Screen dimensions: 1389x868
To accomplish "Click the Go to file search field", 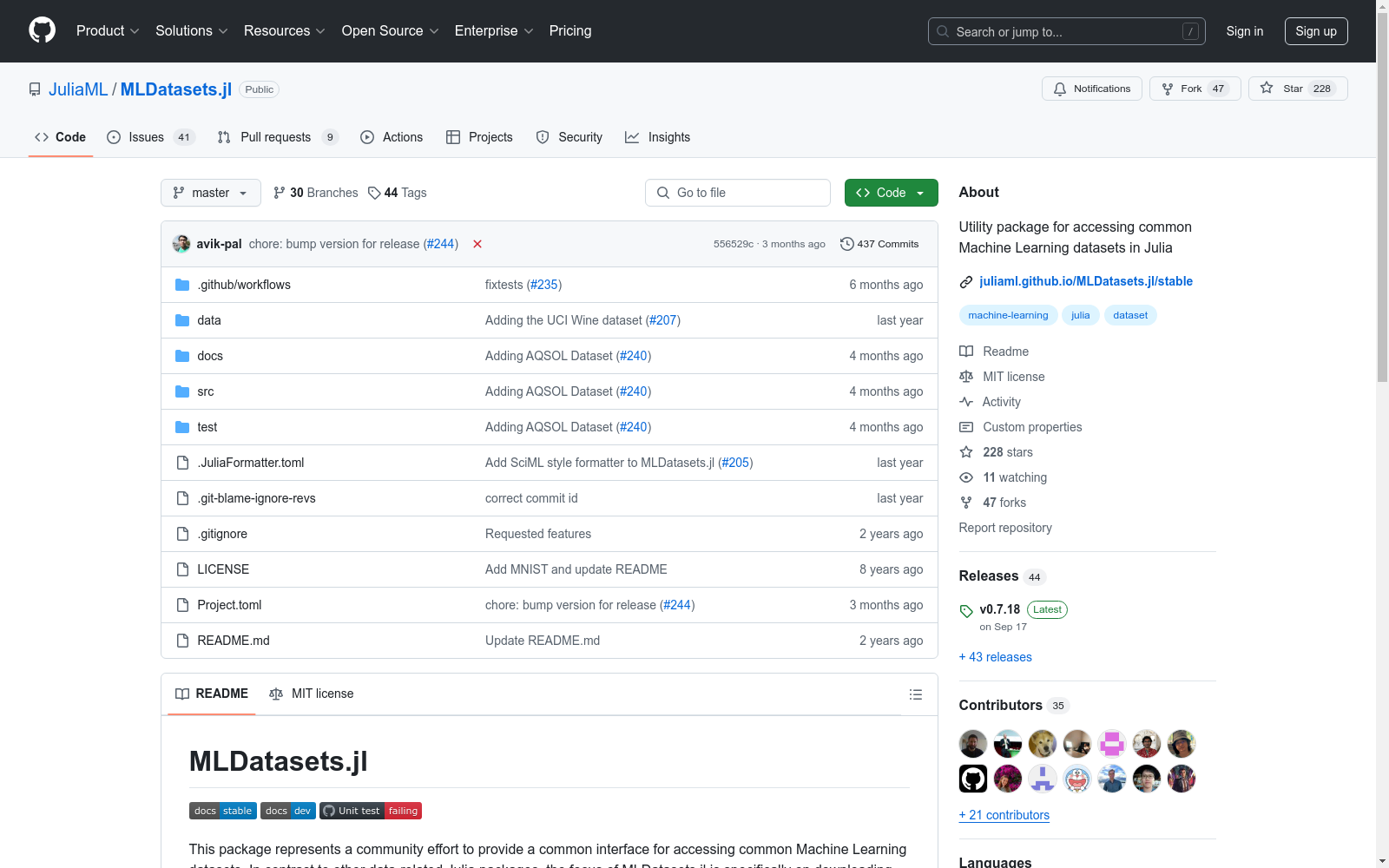I will tap(738, 193).
